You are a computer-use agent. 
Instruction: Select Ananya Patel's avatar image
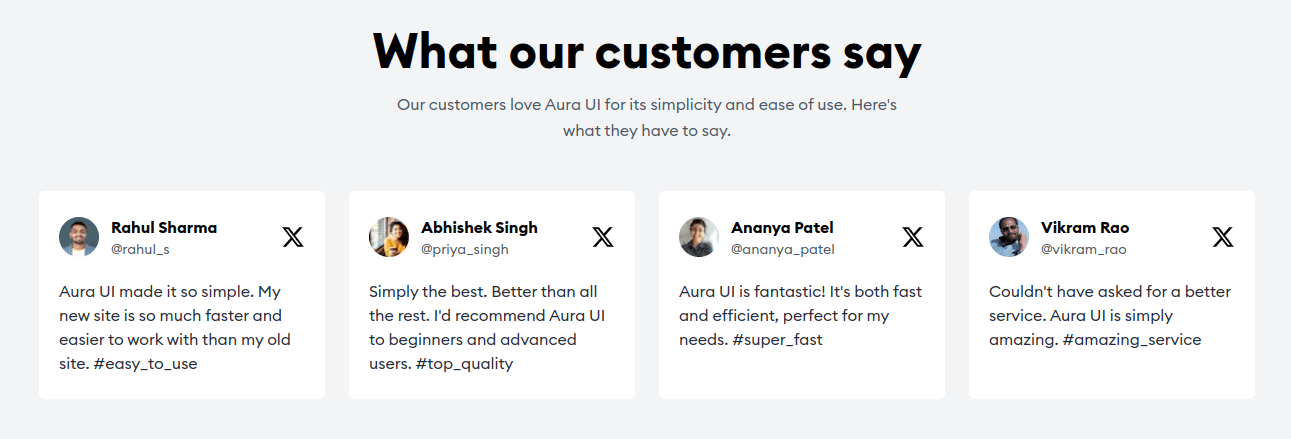point(699,237)
